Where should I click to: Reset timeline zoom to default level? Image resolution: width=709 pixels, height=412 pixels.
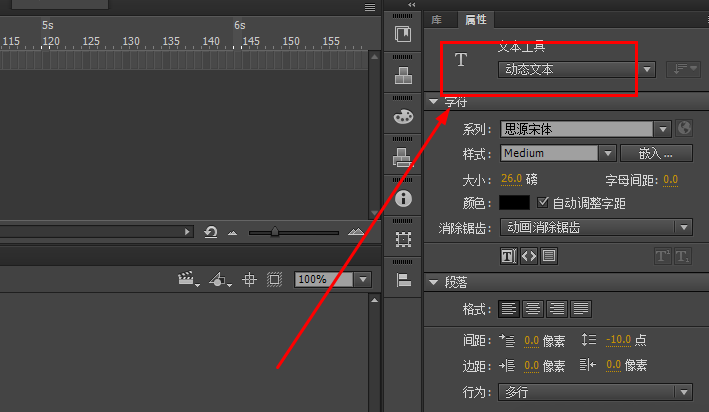pyautogui.click(x=211, y=232)
